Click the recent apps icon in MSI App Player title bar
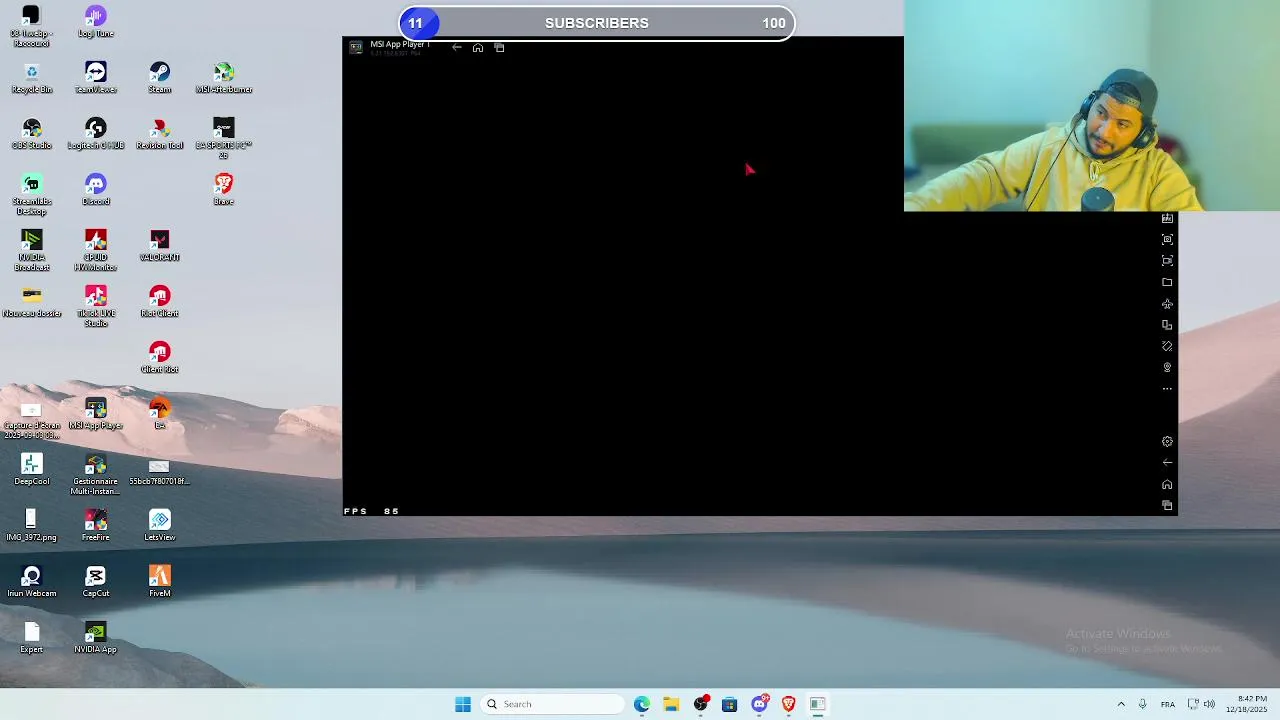 tap(500, 47)
